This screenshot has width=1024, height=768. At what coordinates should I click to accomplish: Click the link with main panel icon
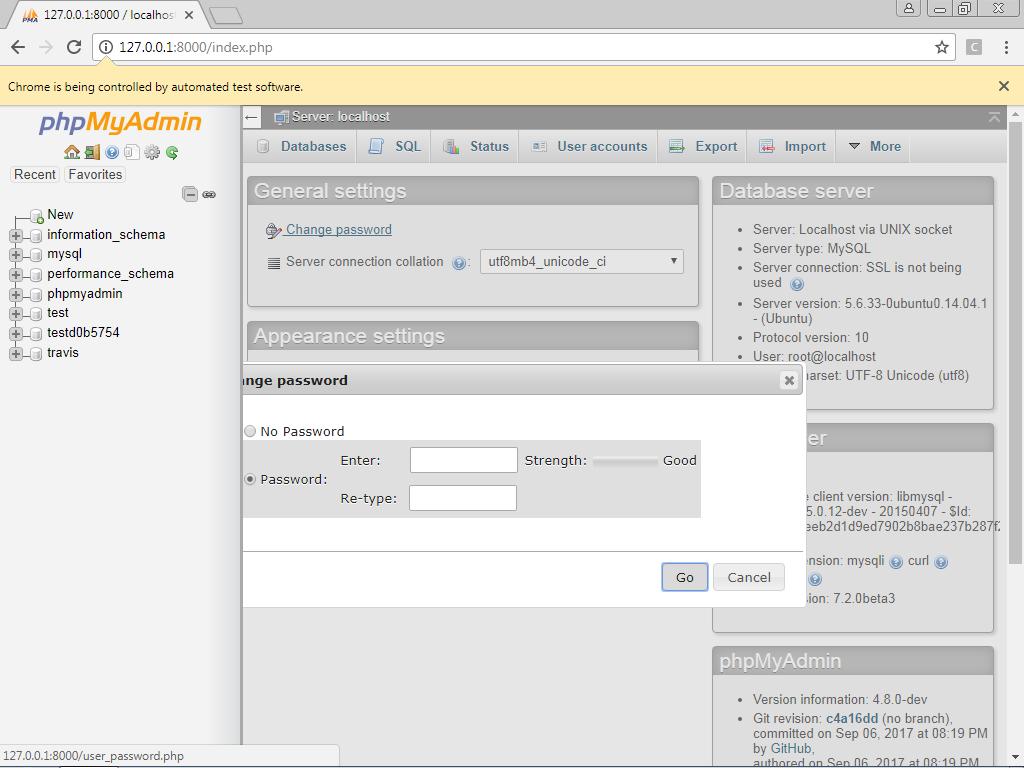[x=209, y=195]
